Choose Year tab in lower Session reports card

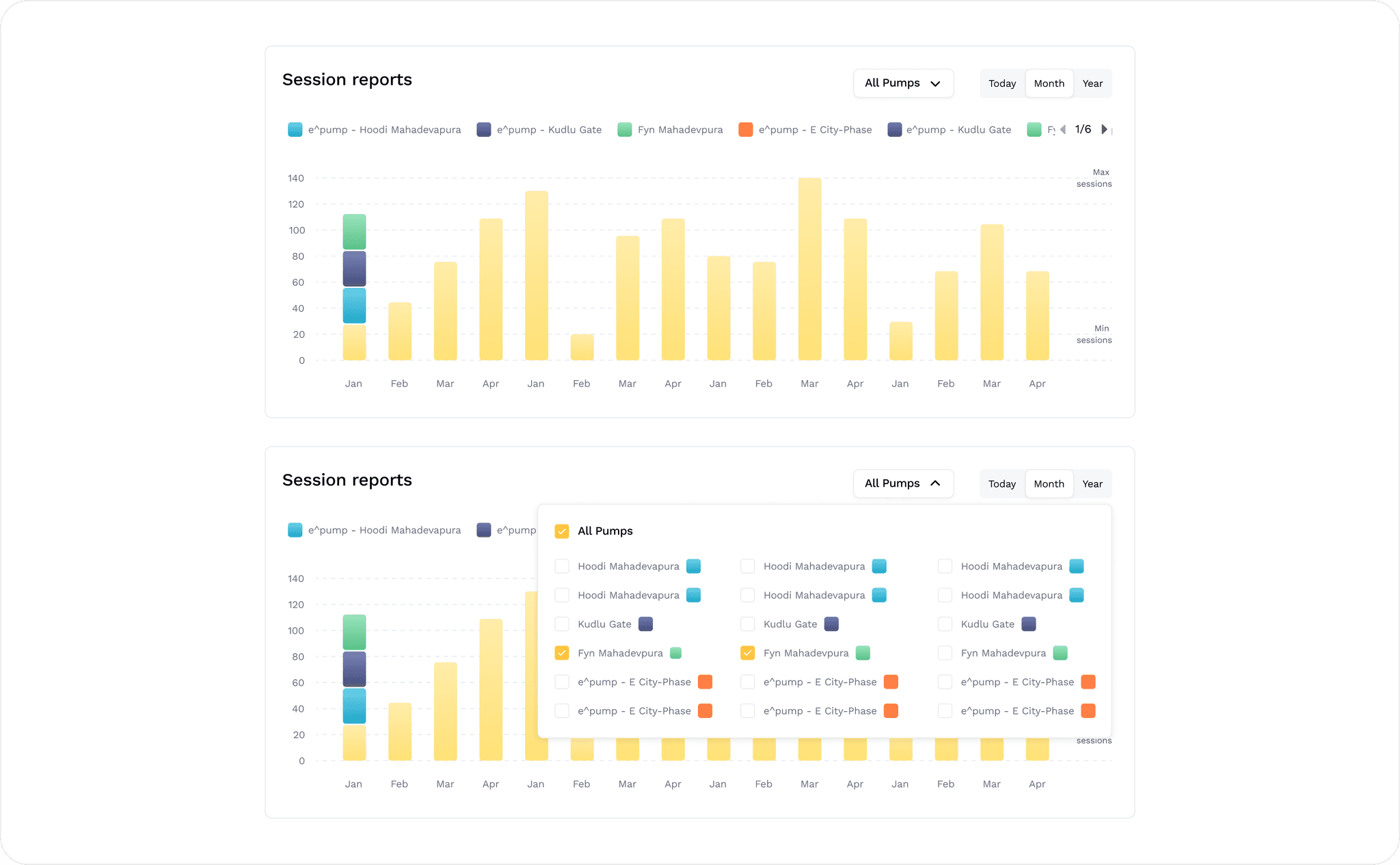point(1092,484)
